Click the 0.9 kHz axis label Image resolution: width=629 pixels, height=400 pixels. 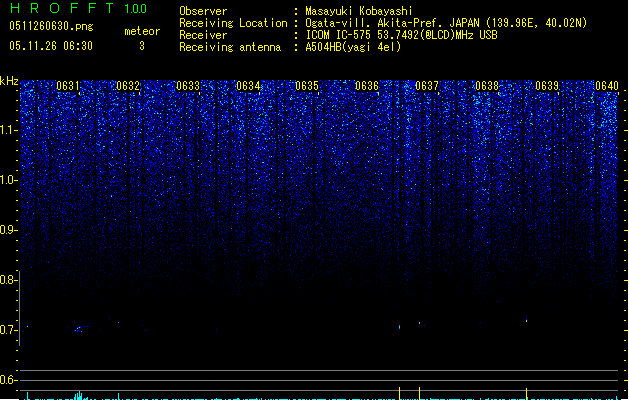coord(8,230)
